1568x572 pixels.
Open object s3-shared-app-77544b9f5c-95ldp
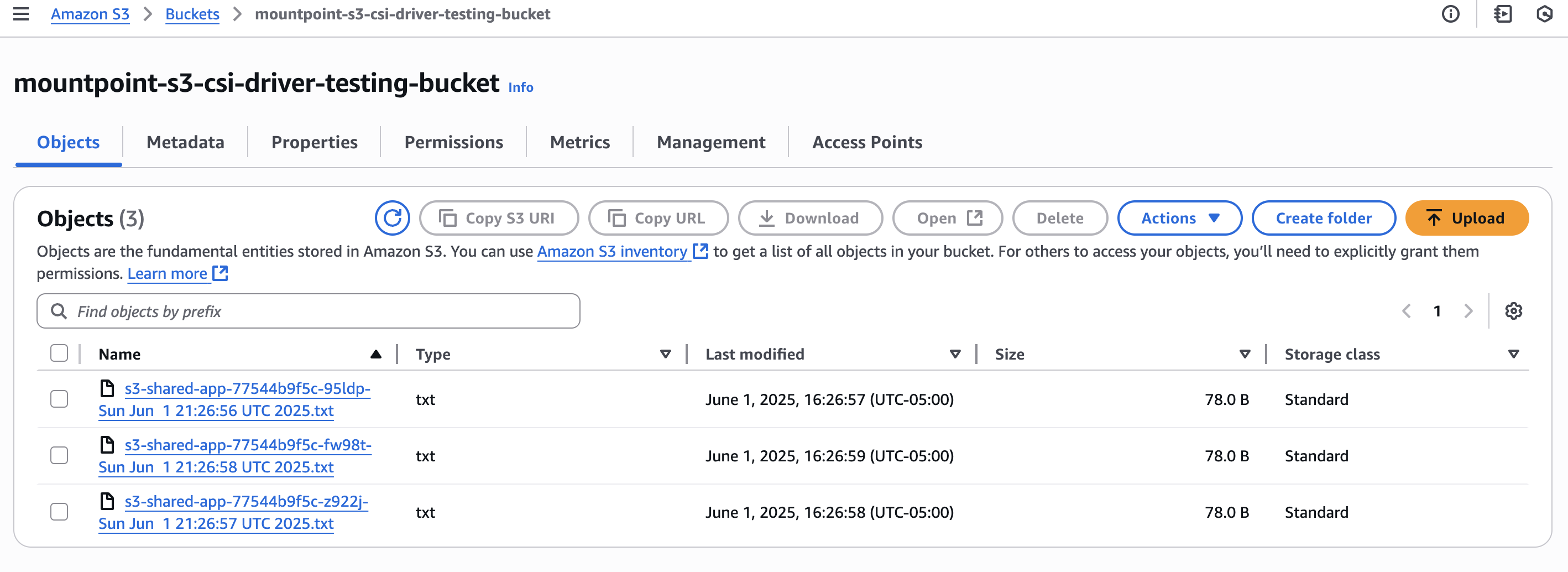(234, 399)
